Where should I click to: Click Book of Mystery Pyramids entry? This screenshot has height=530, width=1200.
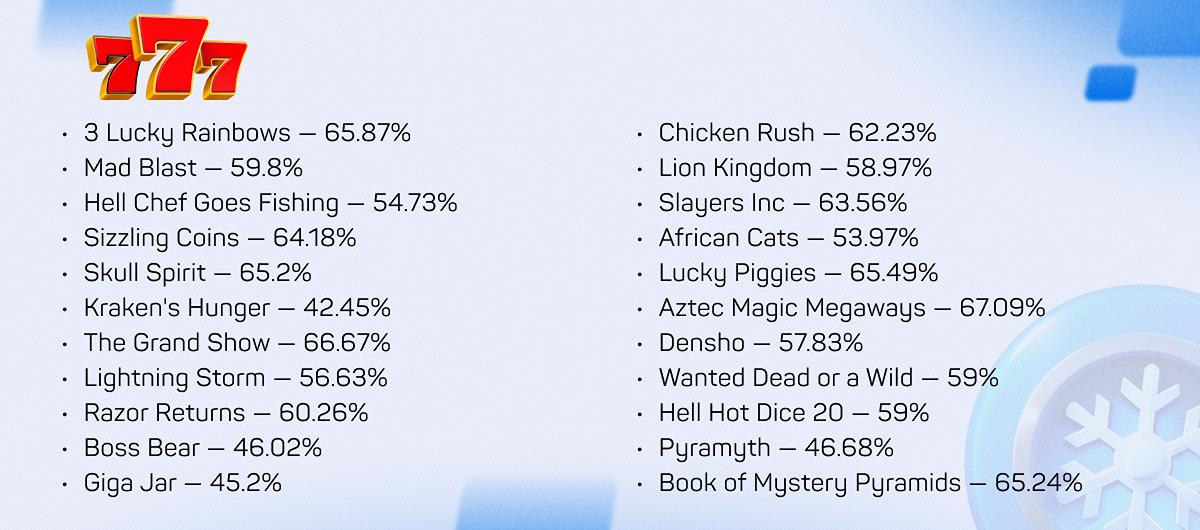(871, 483)
